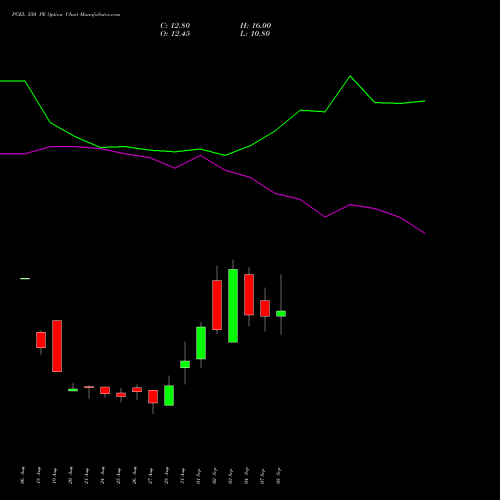Click the red candle above 07 Sep
This screenshot has height=500, width=500.
pyautogui.click(x=265, y=308)
